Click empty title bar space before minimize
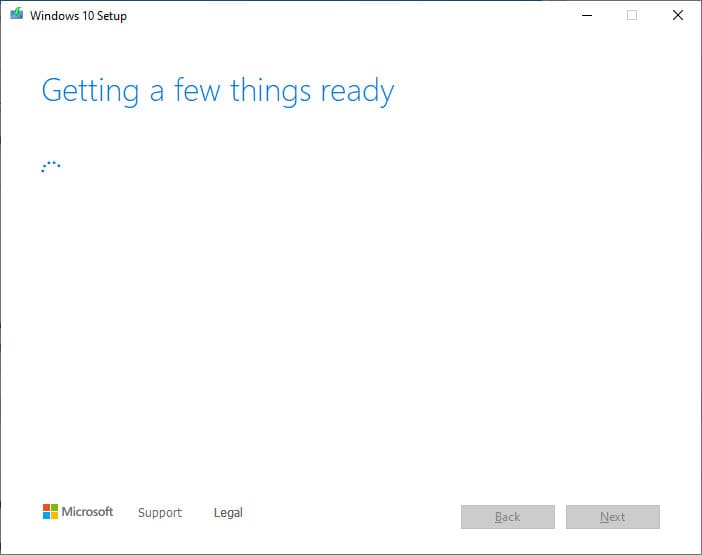The width and height of the screenshot is (702, 555). [350, 15]
